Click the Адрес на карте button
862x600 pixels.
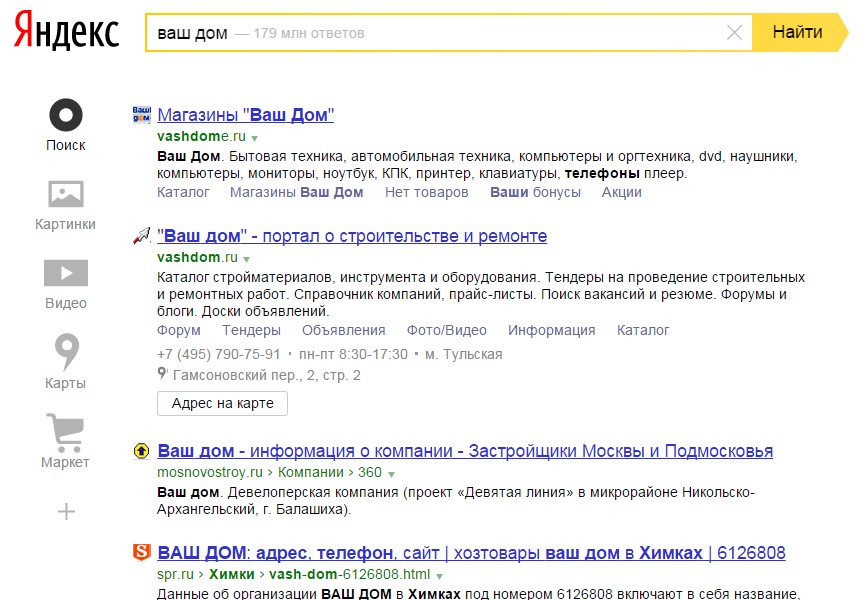pos(222,403)
